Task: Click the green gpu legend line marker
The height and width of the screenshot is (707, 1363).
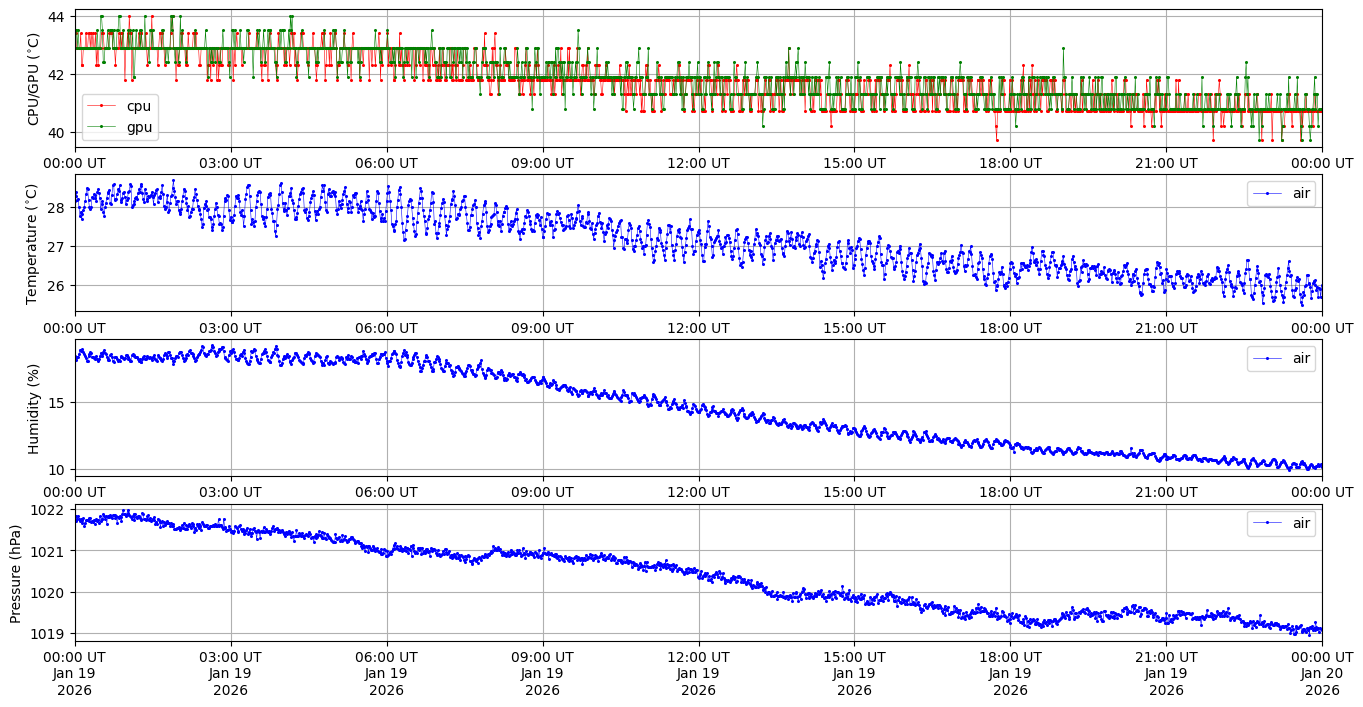Action: click(x=101, y=126)
